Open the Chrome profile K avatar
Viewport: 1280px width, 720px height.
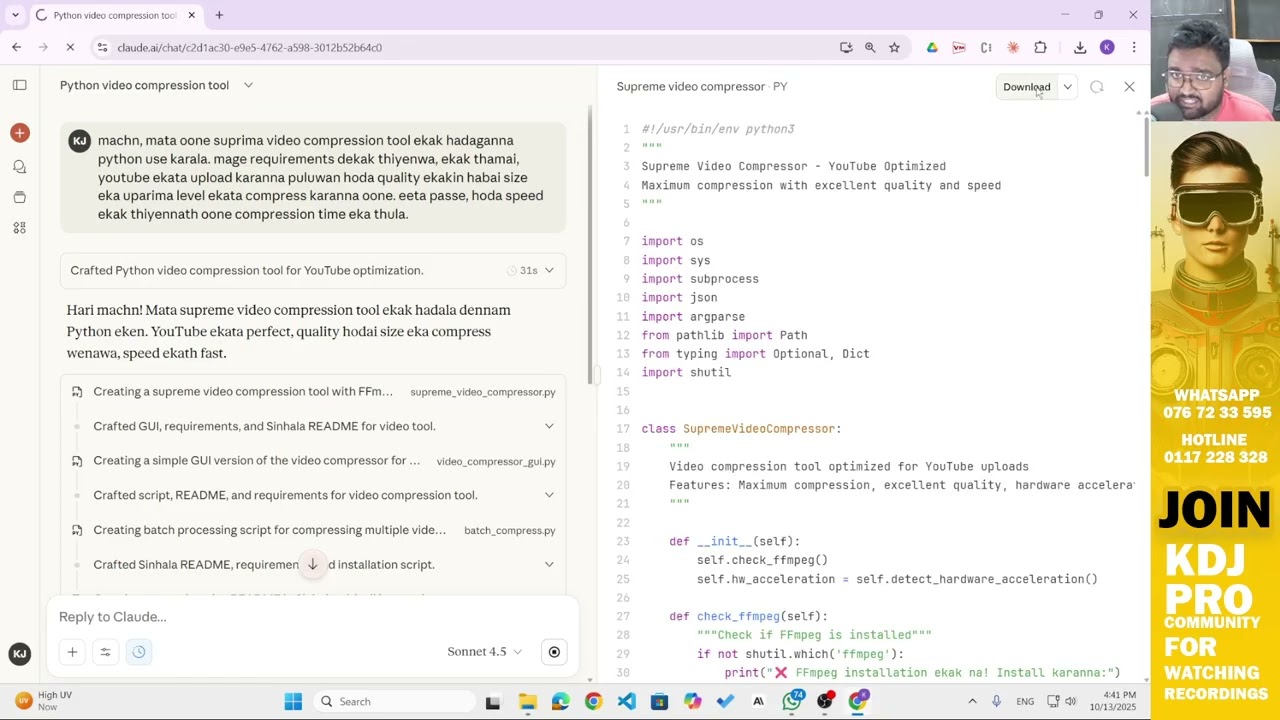pyautogui.click(x=1107, y=47)
